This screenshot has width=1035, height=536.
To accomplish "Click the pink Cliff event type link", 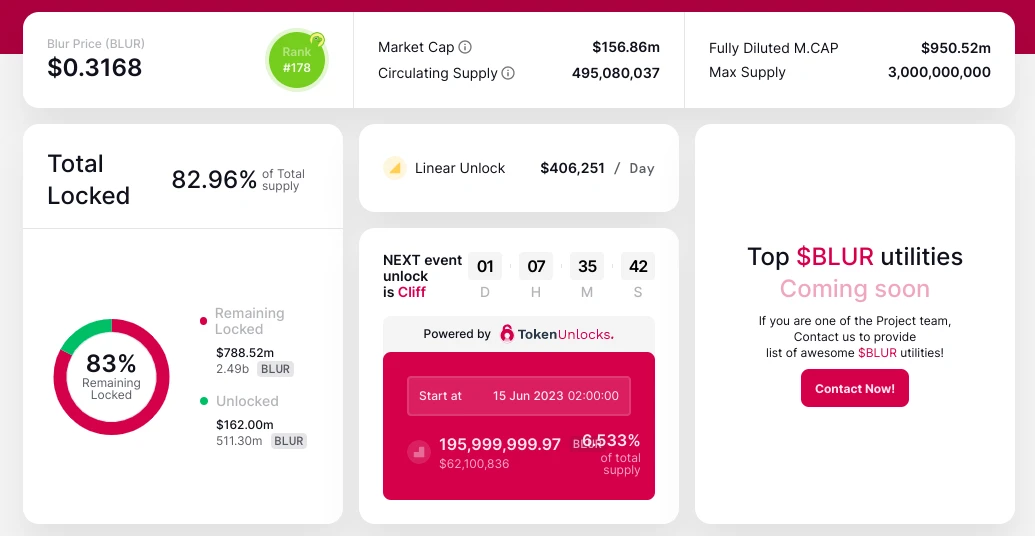I will (412, 292).
